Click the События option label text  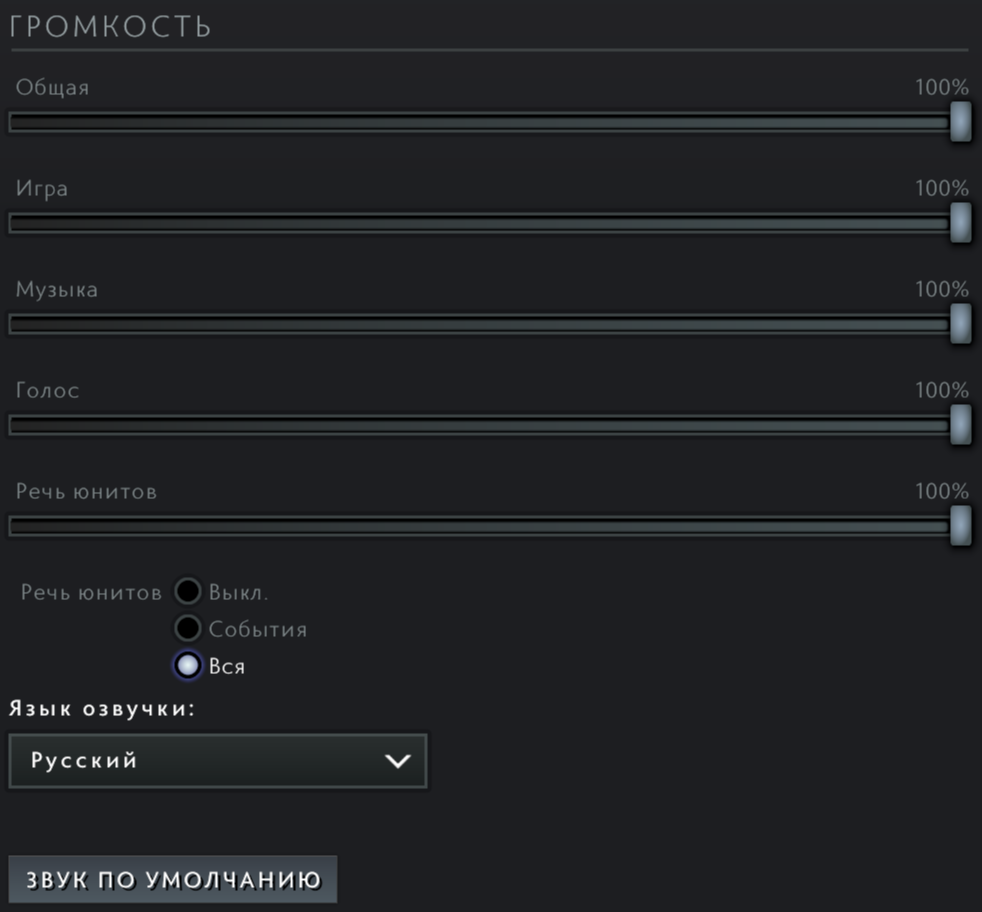pyautogui.click(x=258, y=630)
